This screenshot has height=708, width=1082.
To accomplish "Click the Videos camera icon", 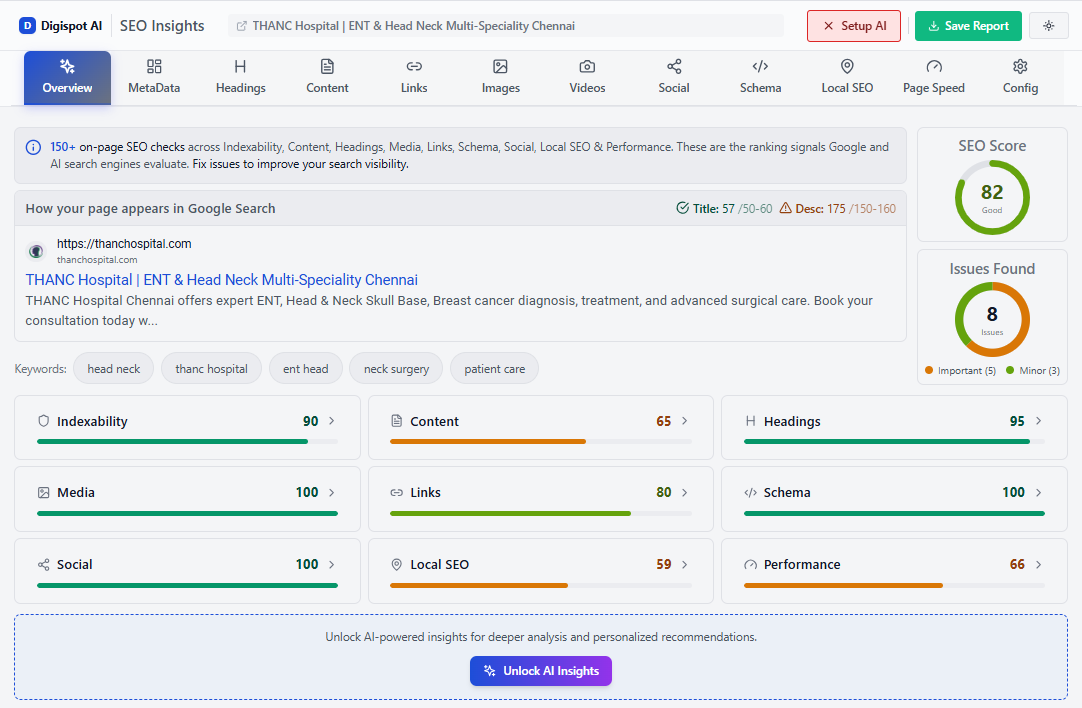I will (586, 67).
